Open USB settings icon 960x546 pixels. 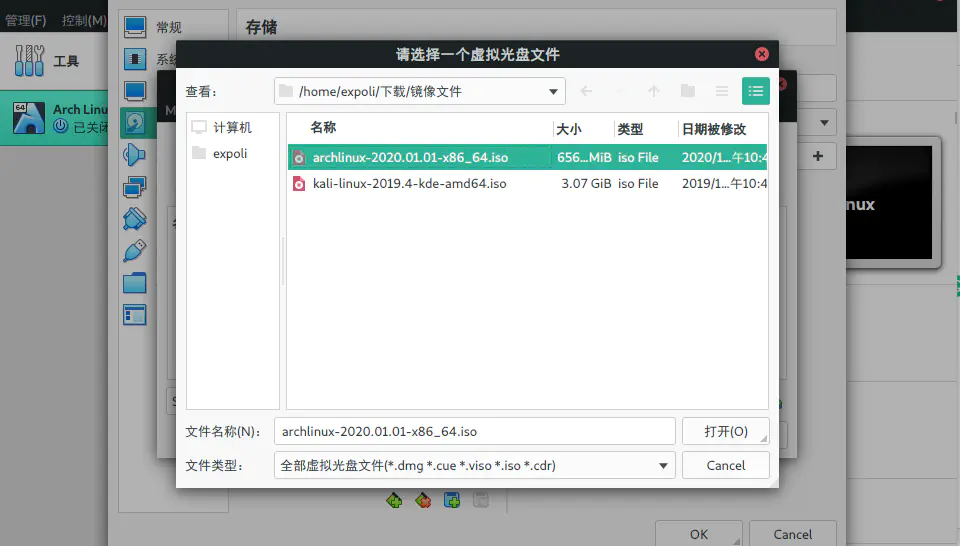pos(135,251)
